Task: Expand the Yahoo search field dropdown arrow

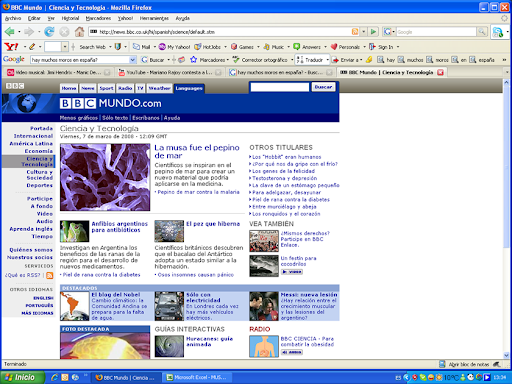Action: (x=65, y=47)
